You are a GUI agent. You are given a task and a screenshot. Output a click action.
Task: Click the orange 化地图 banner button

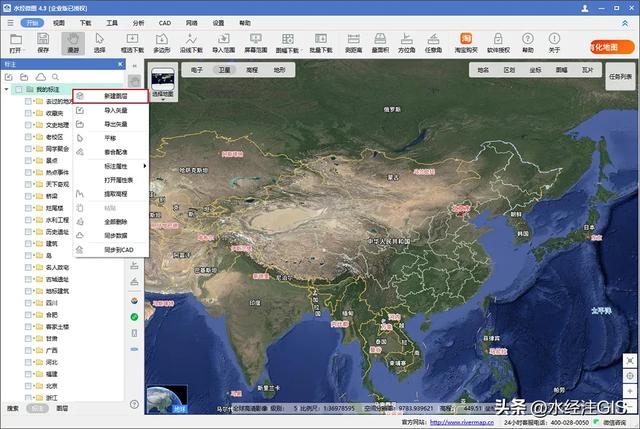pos(612,47)
